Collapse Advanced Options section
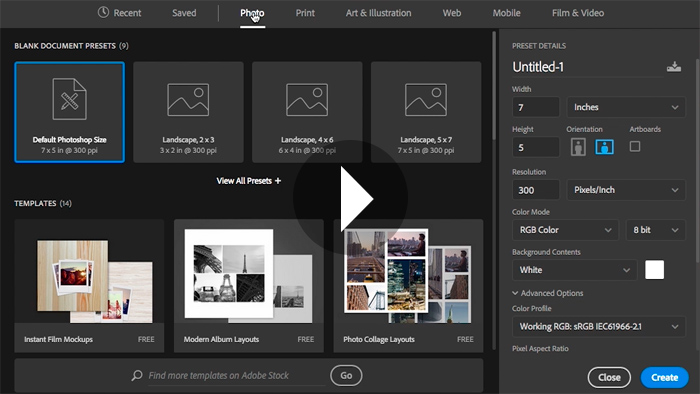 tap(548, 293)
